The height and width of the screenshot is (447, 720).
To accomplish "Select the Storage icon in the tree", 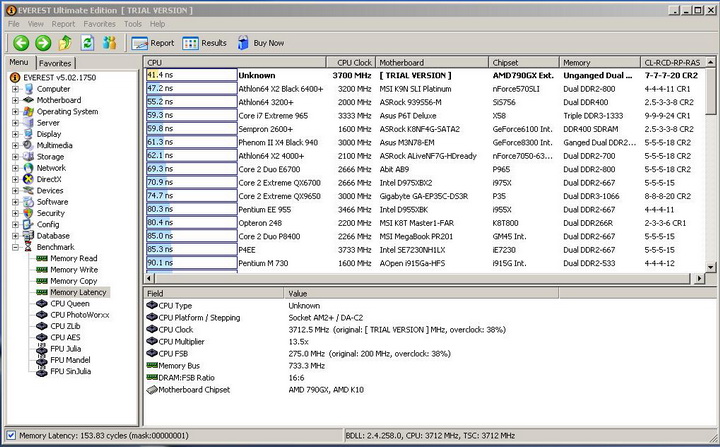I will click(28, 157).
